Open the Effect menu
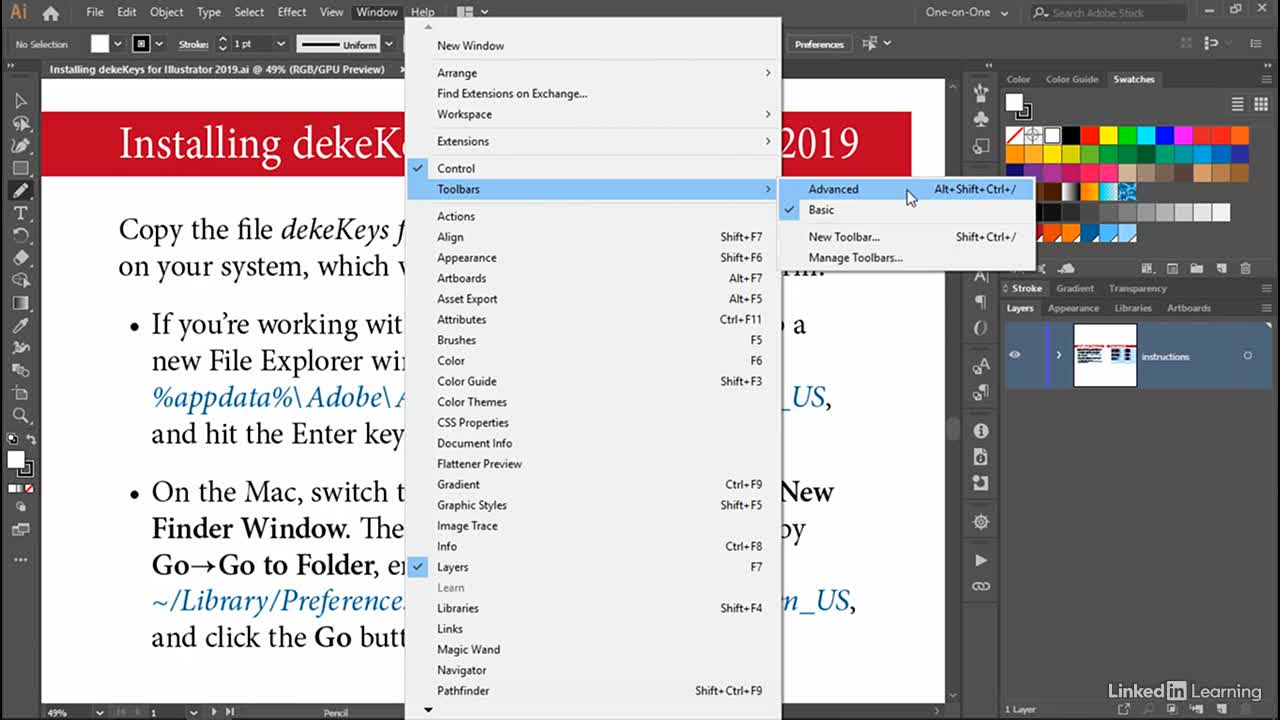 coord(292,12)
